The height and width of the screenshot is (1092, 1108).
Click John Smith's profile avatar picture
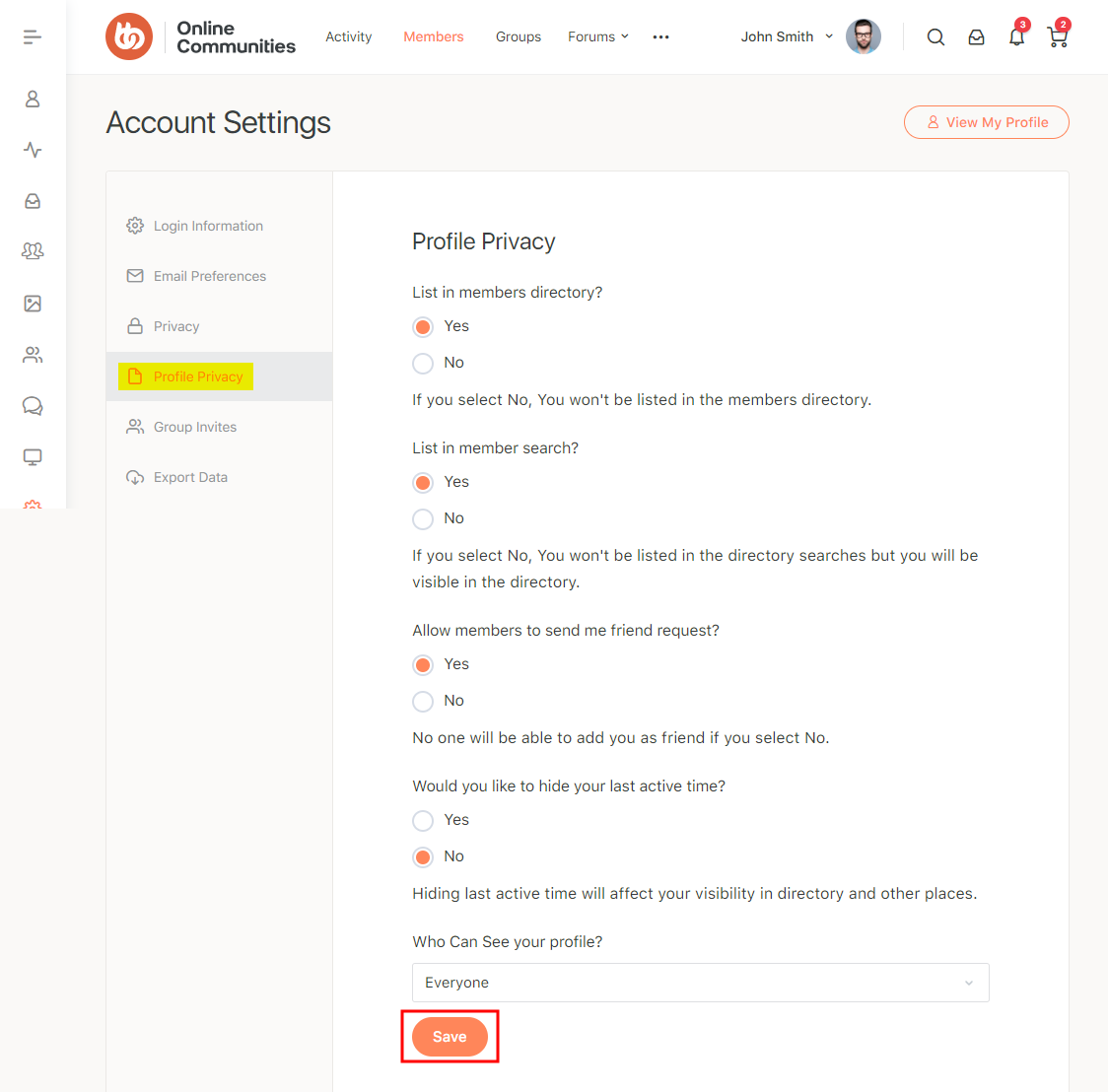tap(864, 36)
